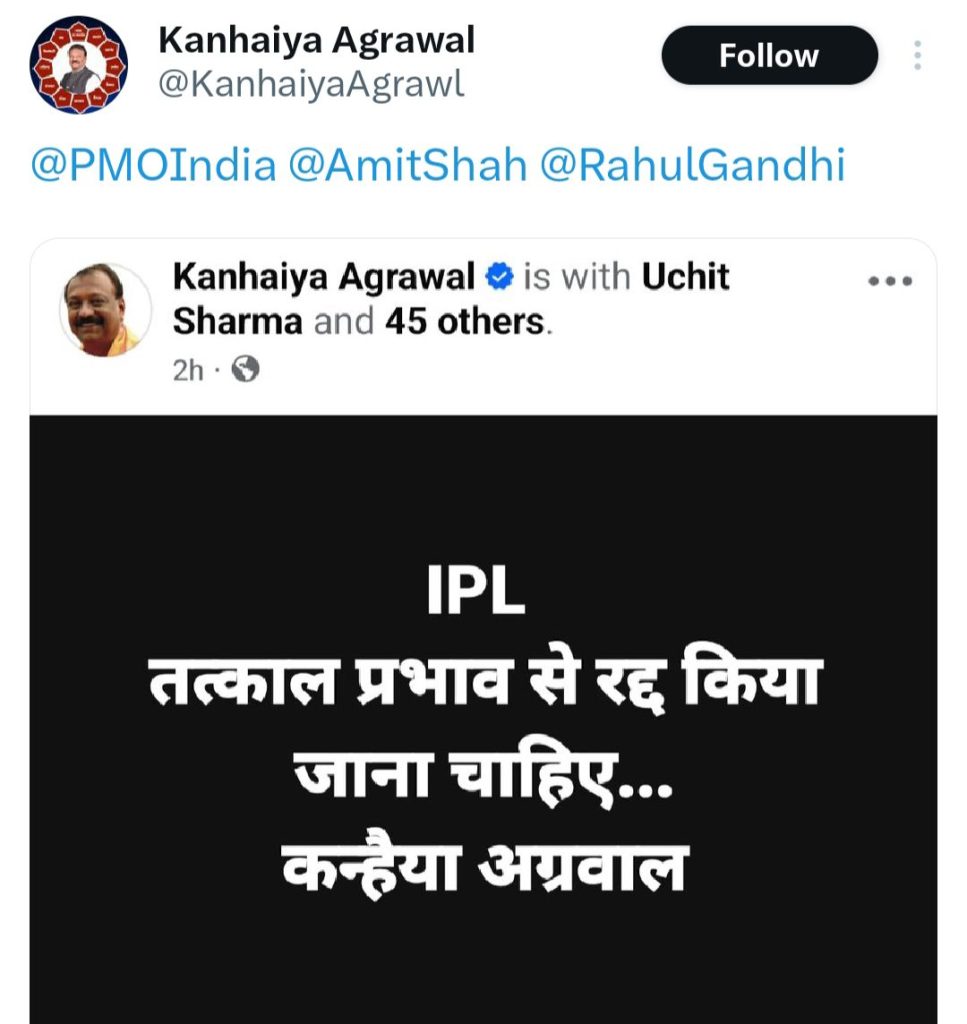
Task: Open the embedded post's profile photo
Action: [105, 310]
